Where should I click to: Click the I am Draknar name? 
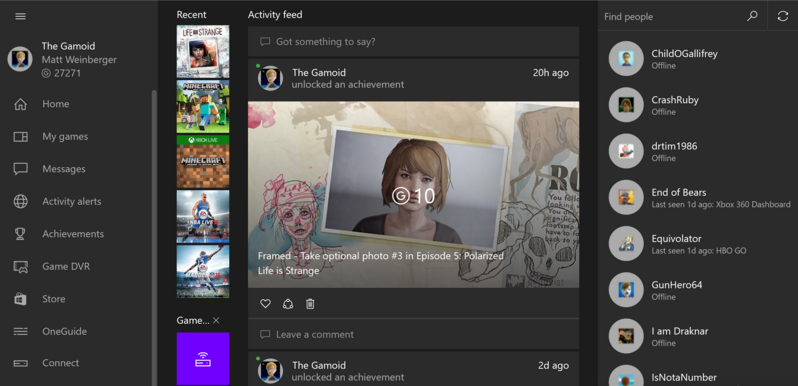[x=680, y=331]
